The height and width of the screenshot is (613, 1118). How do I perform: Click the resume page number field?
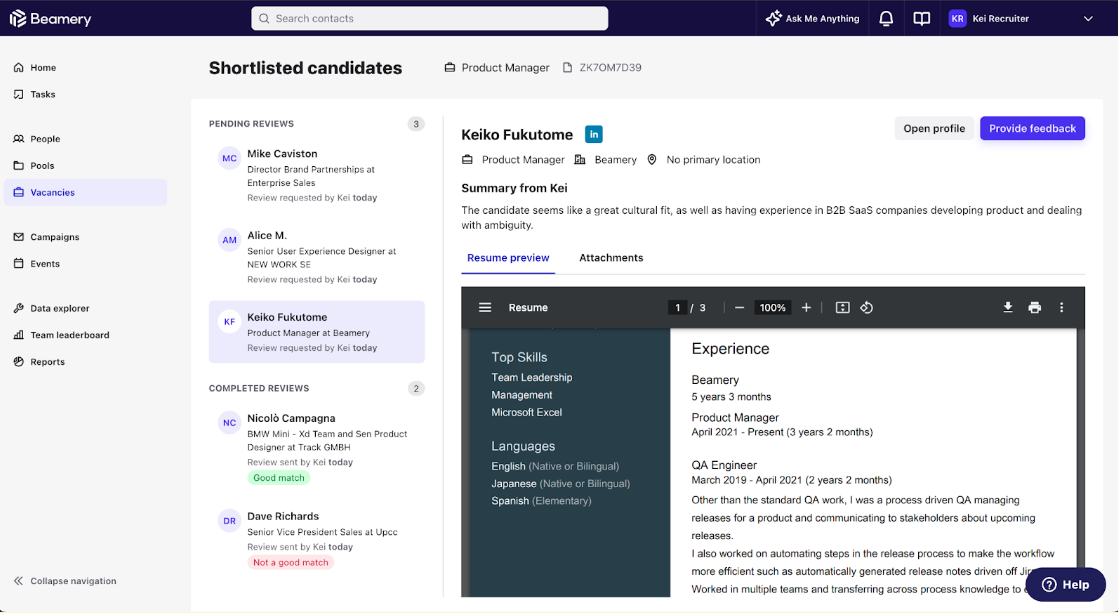point(677,307)
